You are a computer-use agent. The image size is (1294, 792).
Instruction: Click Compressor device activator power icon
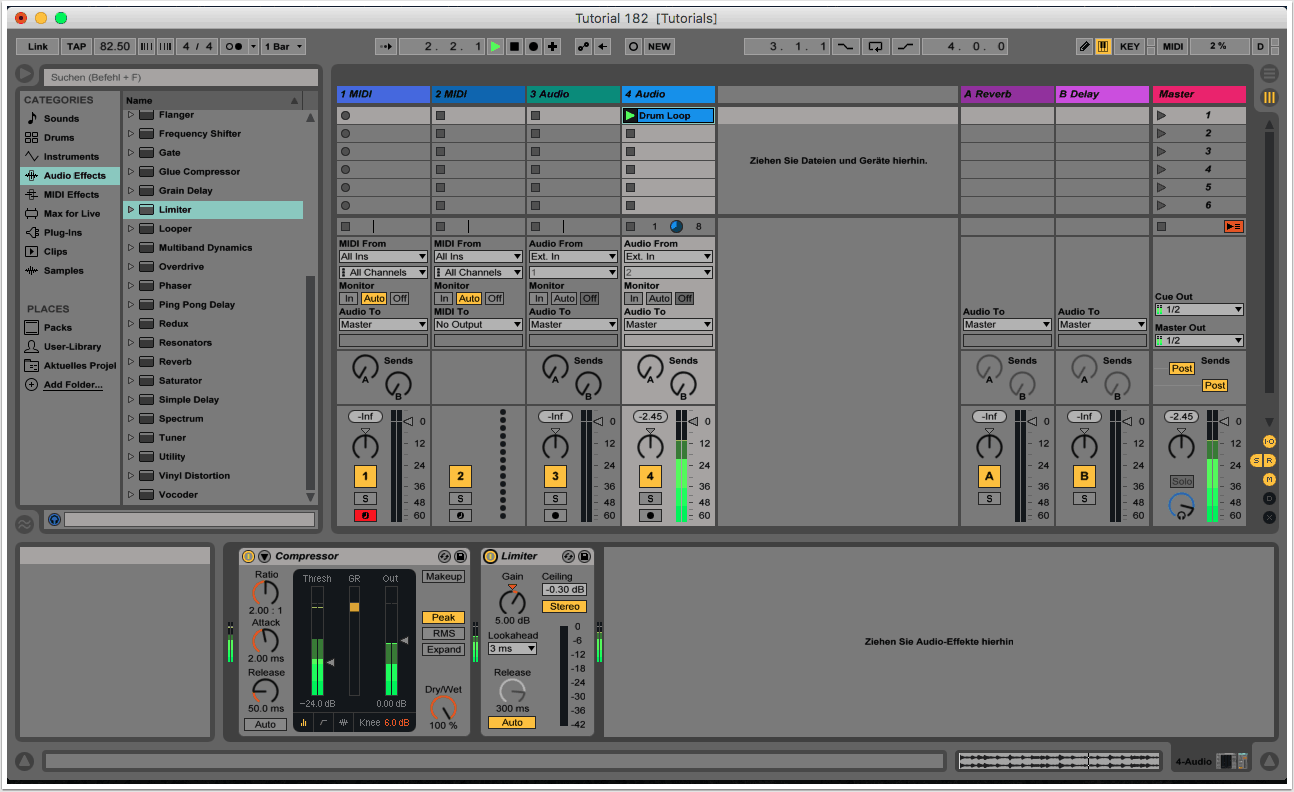tap(249, 556)
